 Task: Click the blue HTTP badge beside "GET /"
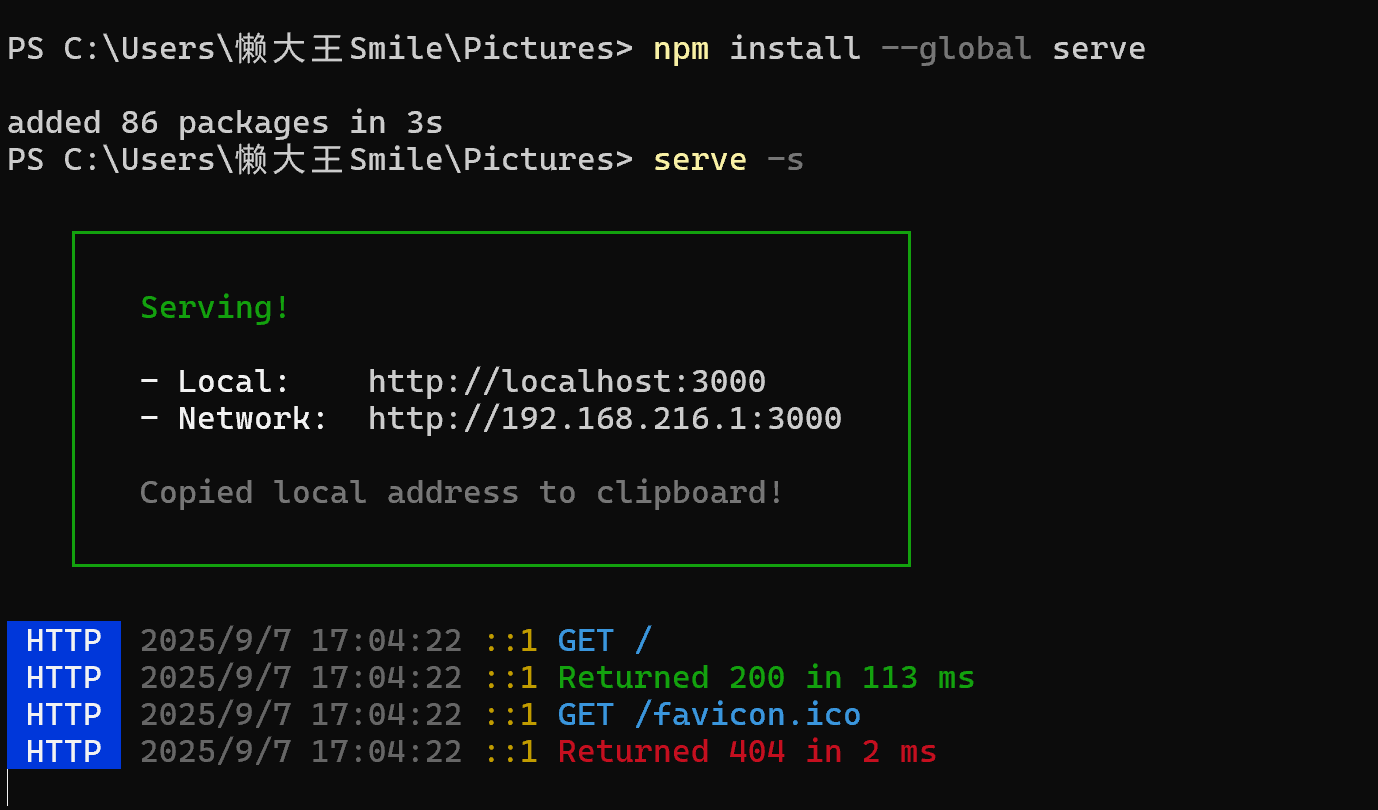click(x=64, y=640)
